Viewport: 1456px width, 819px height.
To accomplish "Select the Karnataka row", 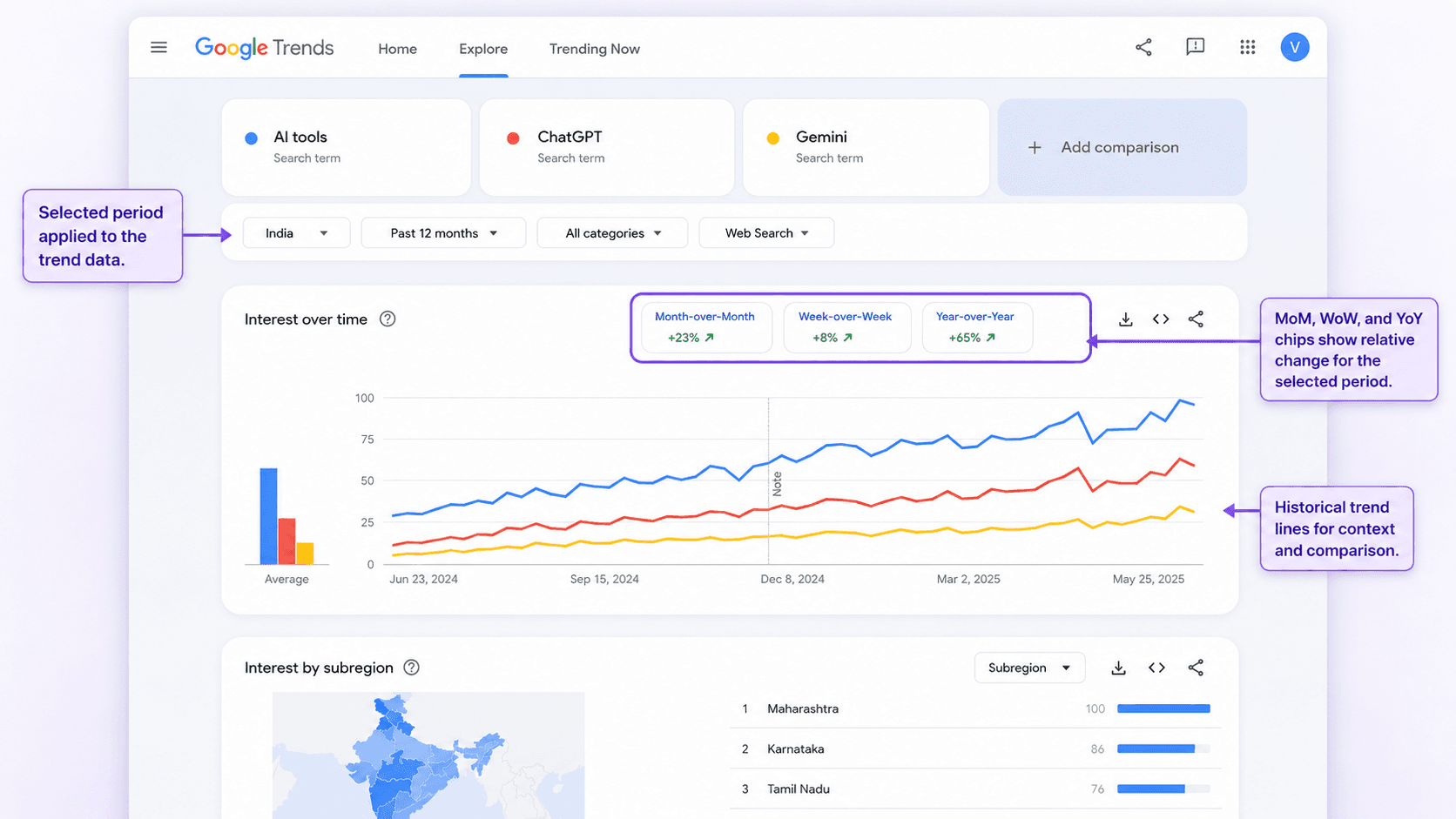I will tap(975, 749).
